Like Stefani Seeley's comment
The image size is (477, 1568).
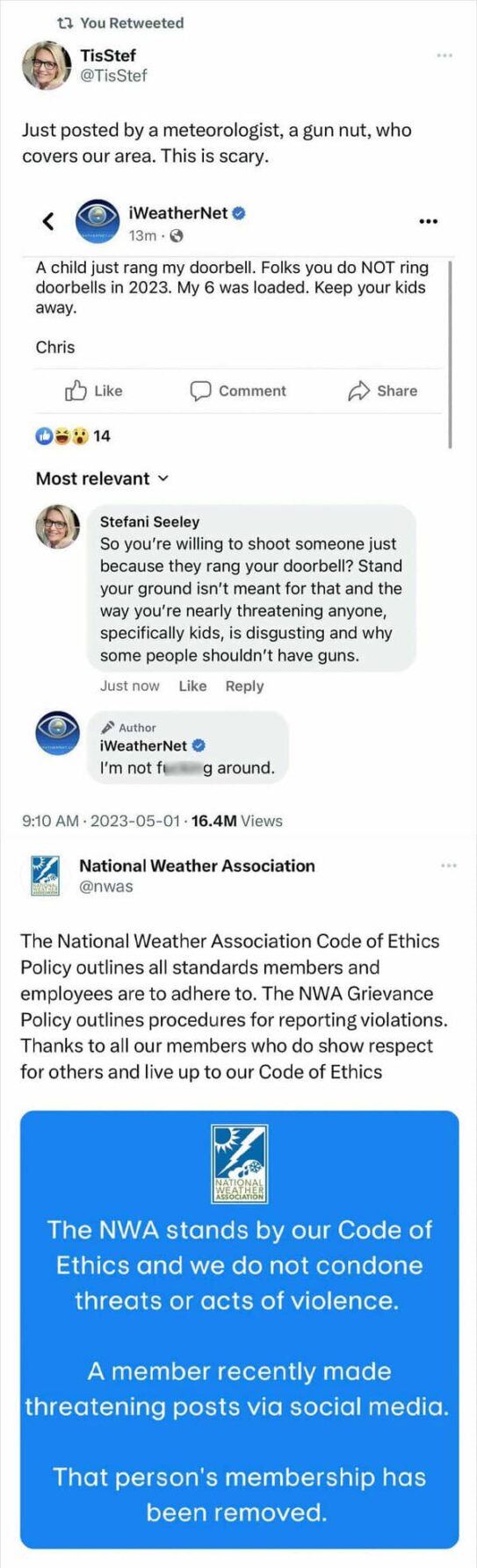coord(192,686)
